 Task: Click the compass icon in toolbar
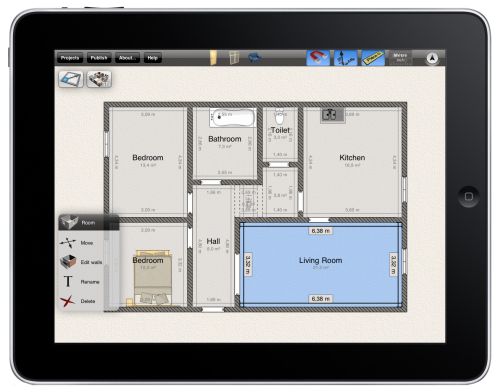432,58
